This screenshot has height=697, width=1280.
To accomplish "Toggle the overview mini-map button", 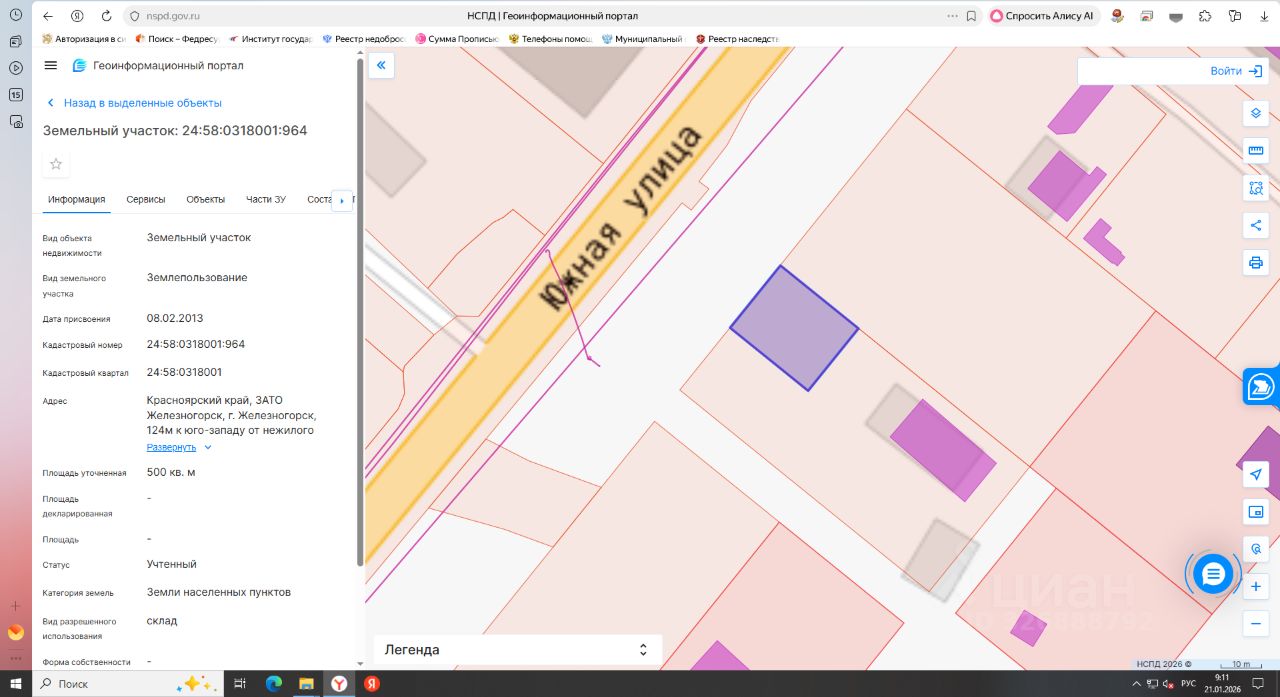I will (x=1256, y=512).
